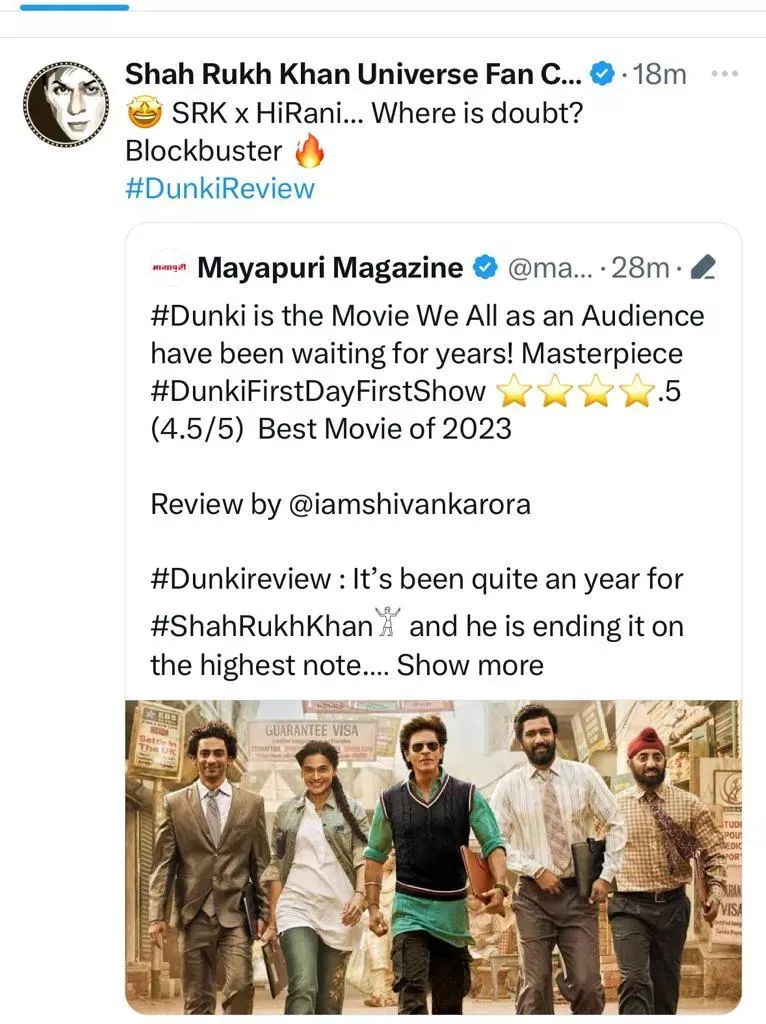
Task: Select the highlighted tab indicator at top
Action: tap(74, 7)
